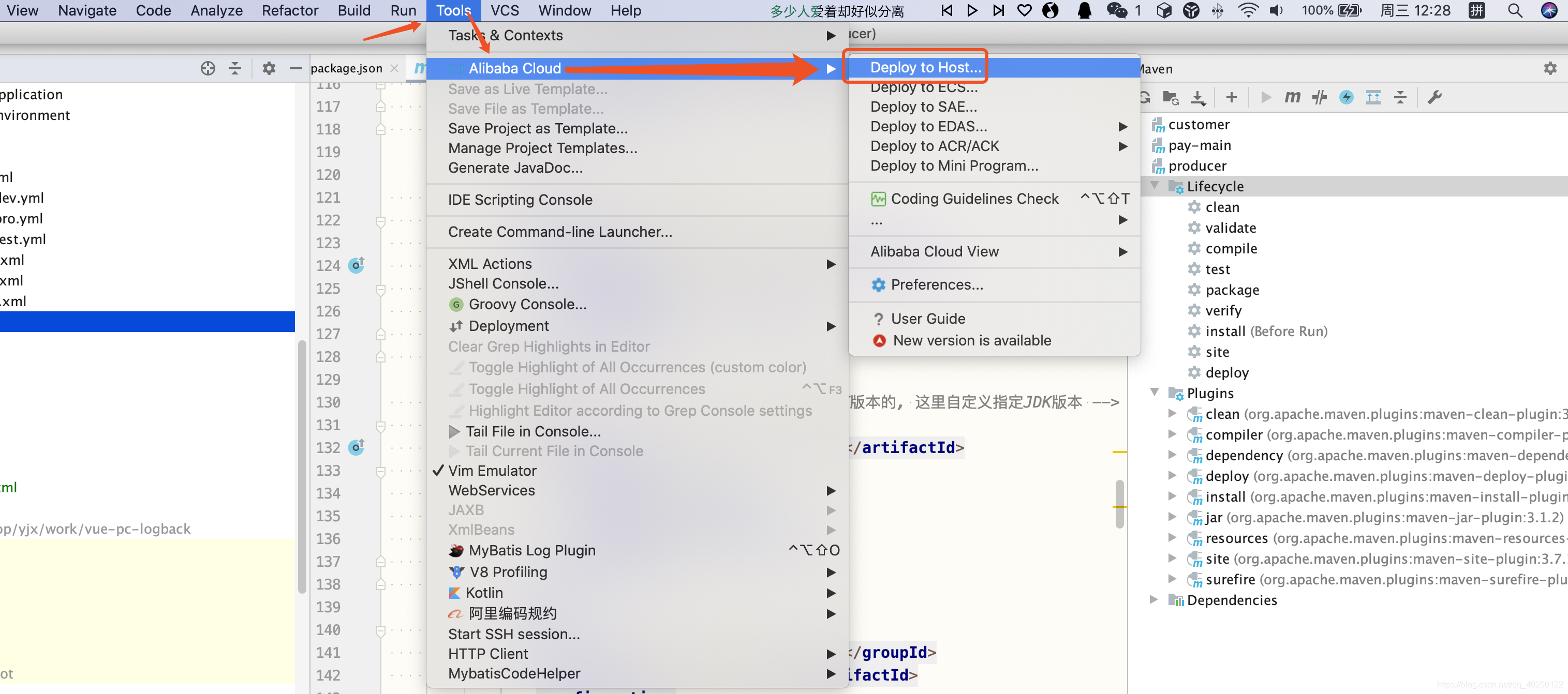Click Wi-Fi icon in menu bar
Image resolution: width=1568 pixels, height=694 pixels.
1248,10
